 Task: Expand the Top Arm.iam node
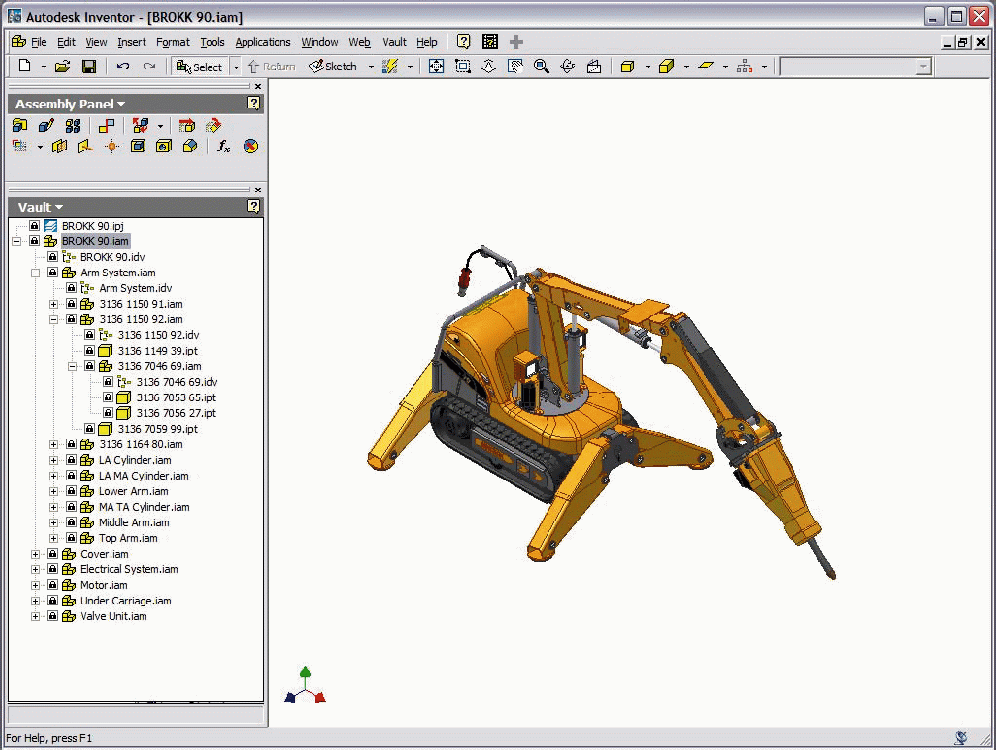[54, 539]
